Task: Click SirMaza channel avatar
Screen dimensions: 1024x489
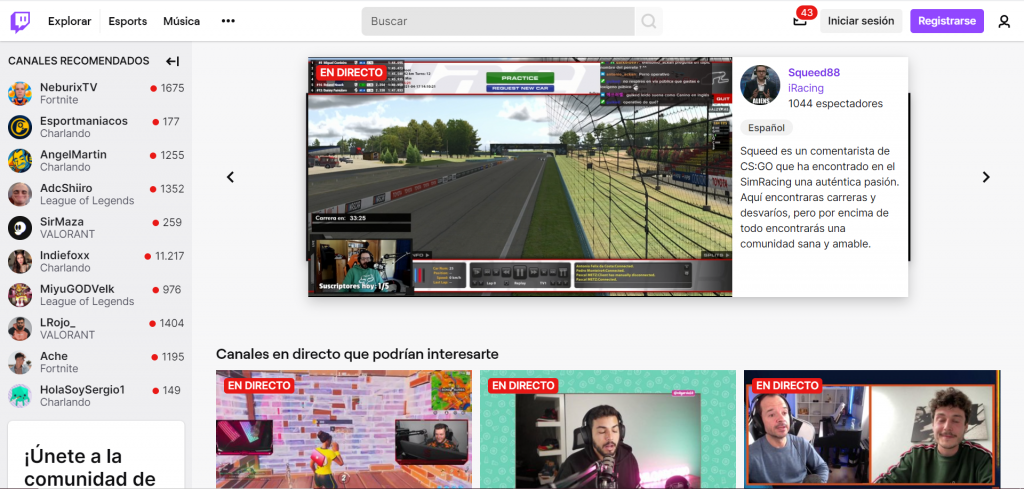Action: [x=20, y=228]
